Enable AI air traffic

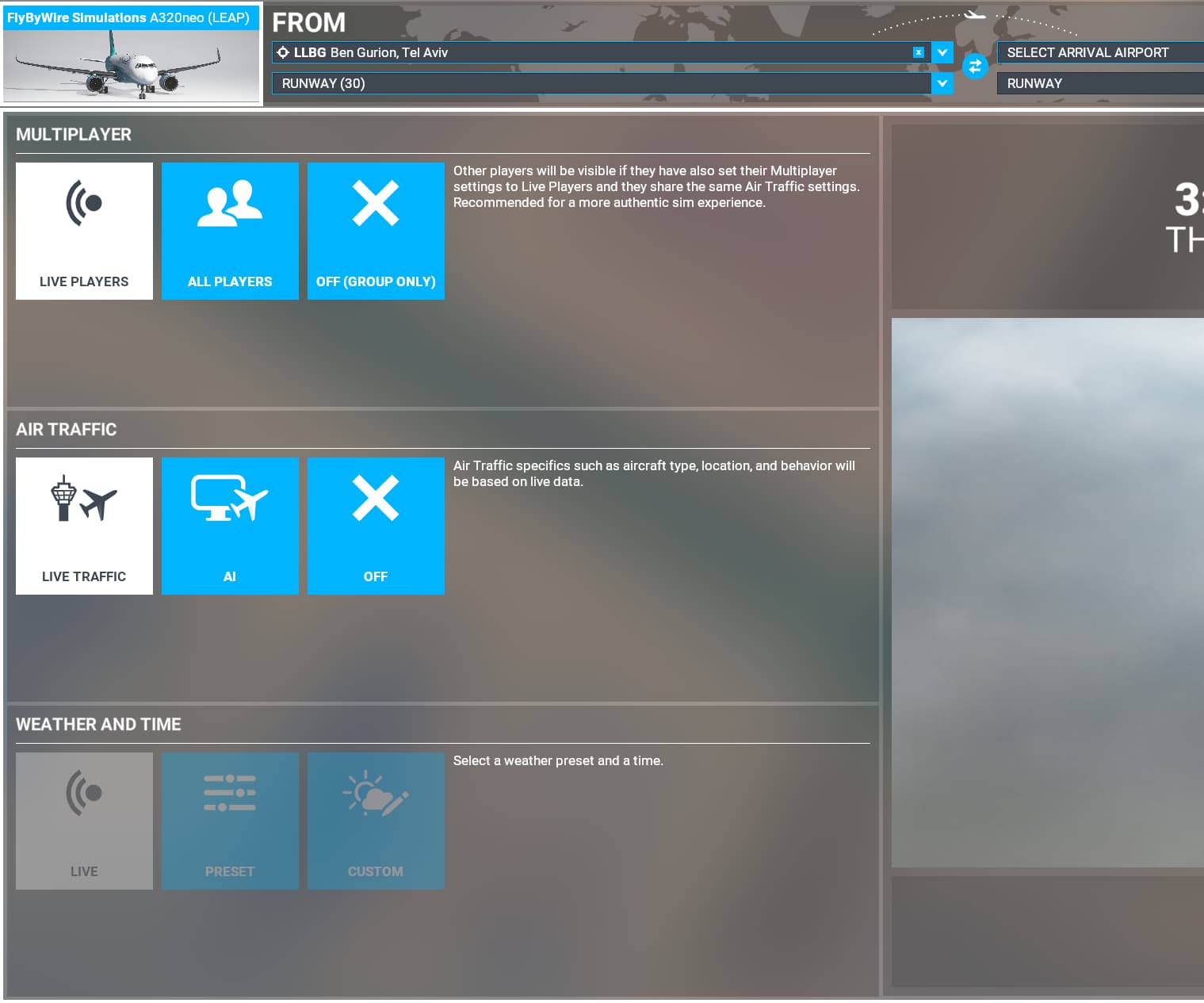(230, 526)
